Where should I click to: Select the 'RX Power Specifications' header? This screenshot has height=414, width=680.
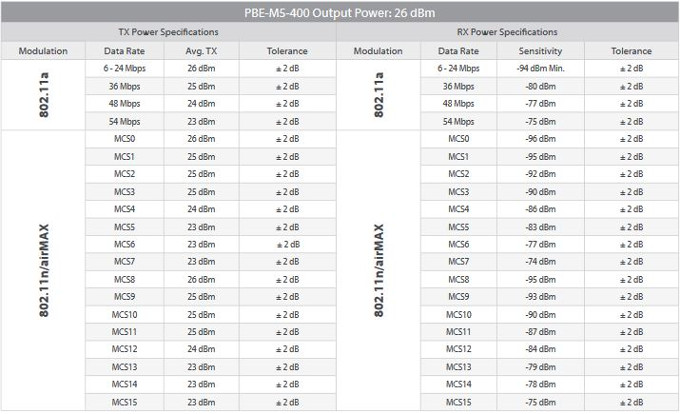coord(507,32)
